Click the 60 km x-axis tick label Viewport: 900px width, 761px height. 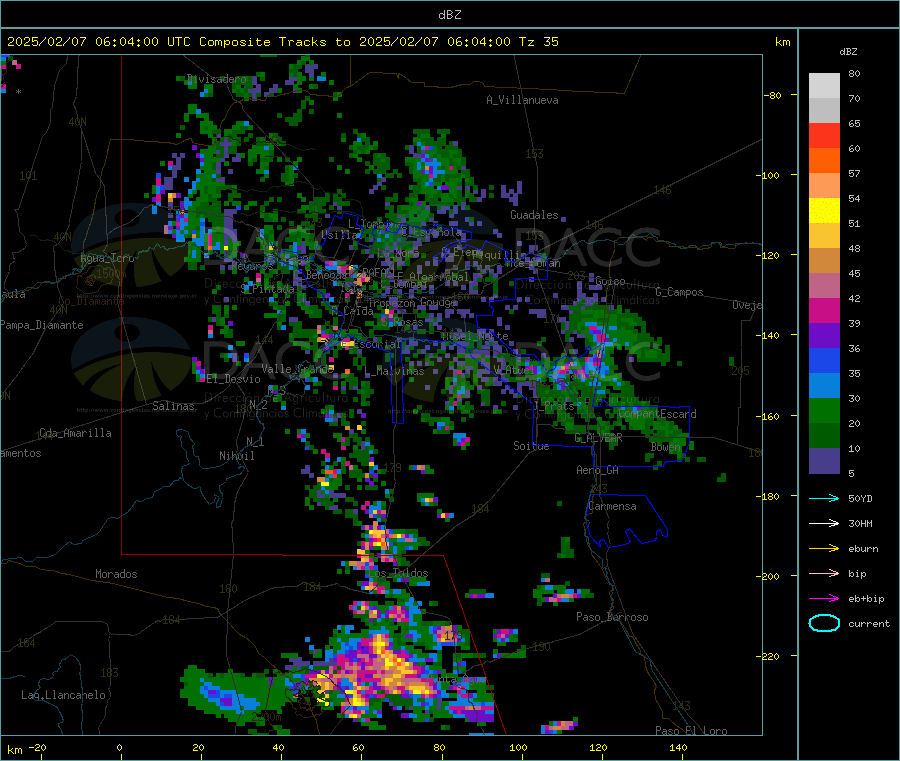(358, 747)
